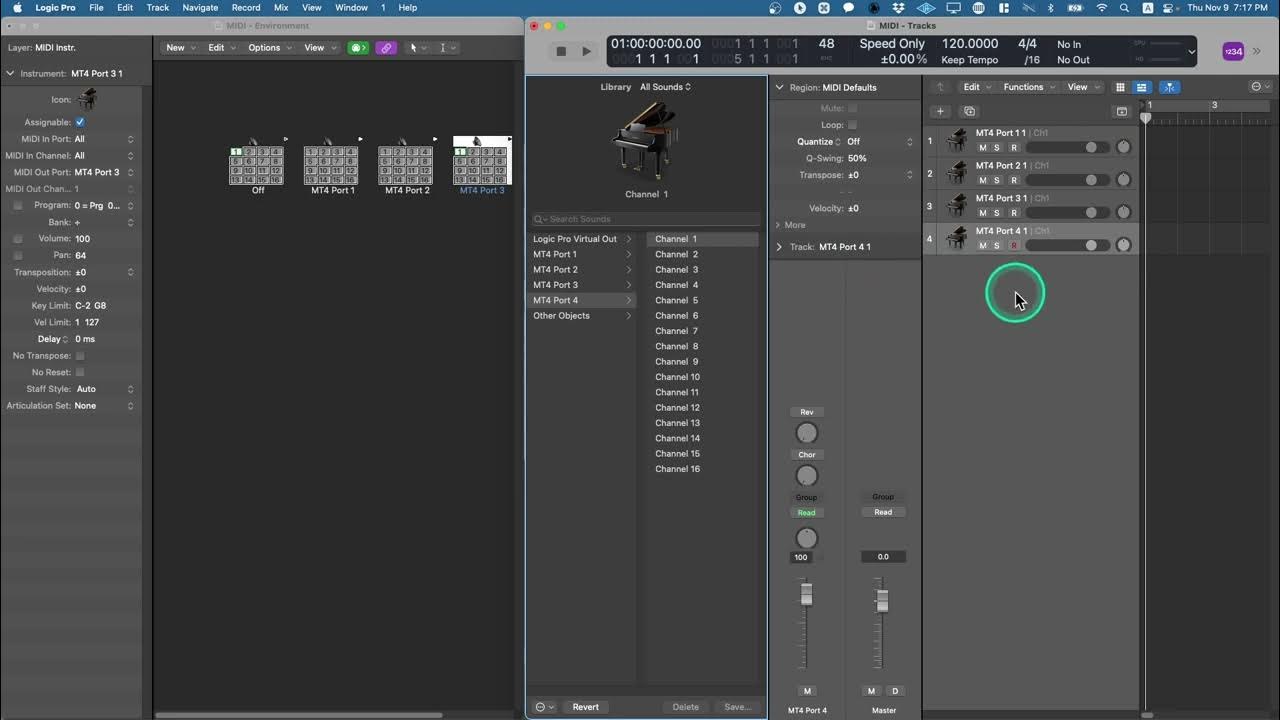The image size is (1280, 720).
Task: Open the Functions menu in Tracks window
Action: 1029,87
